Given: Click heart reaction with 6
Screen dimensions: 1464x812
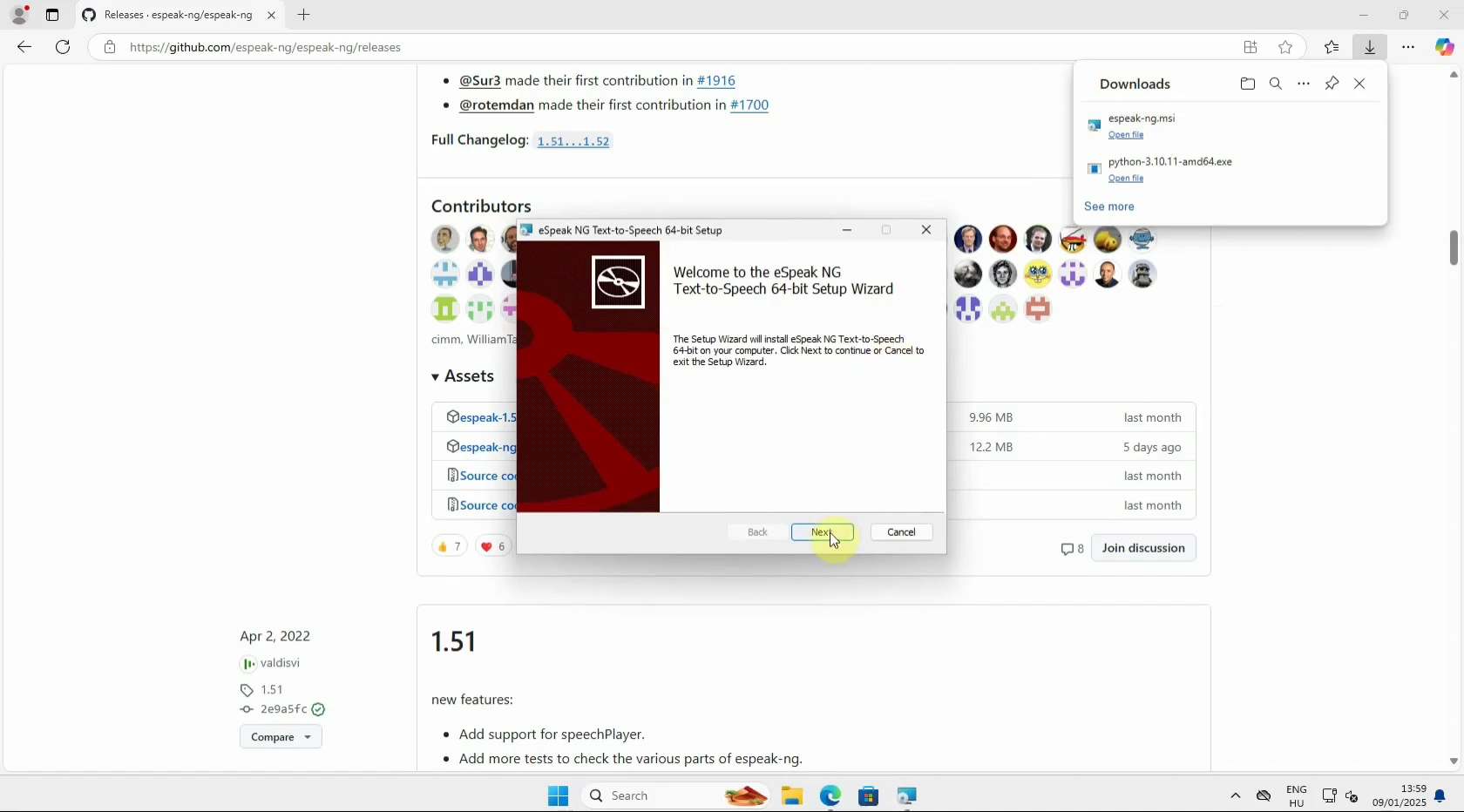Looking at the screenshot, I should click(x=494, y=546).
